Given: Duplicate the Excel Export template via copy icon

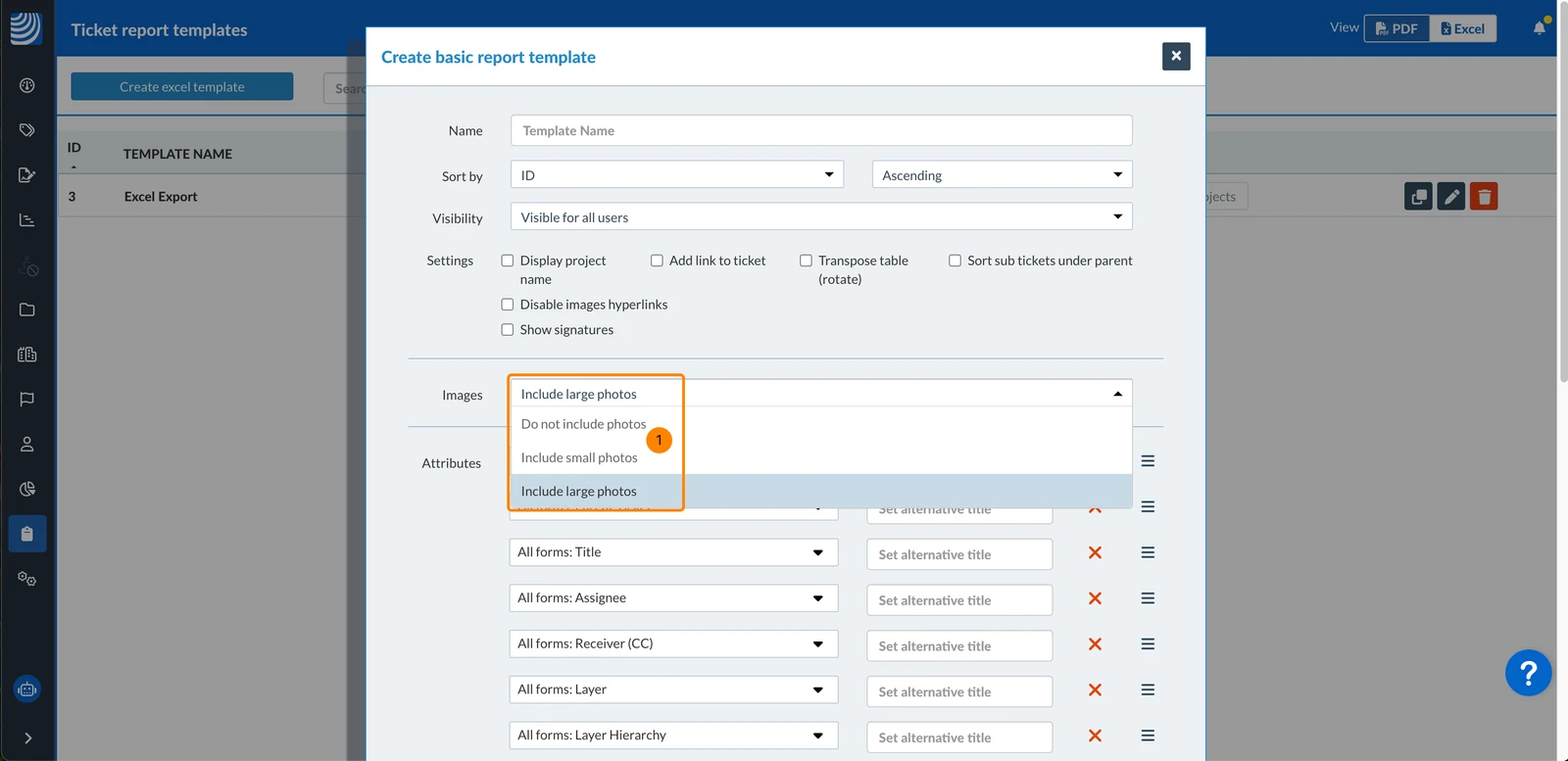Looking at the screenshot, I should coord(1418,197).
